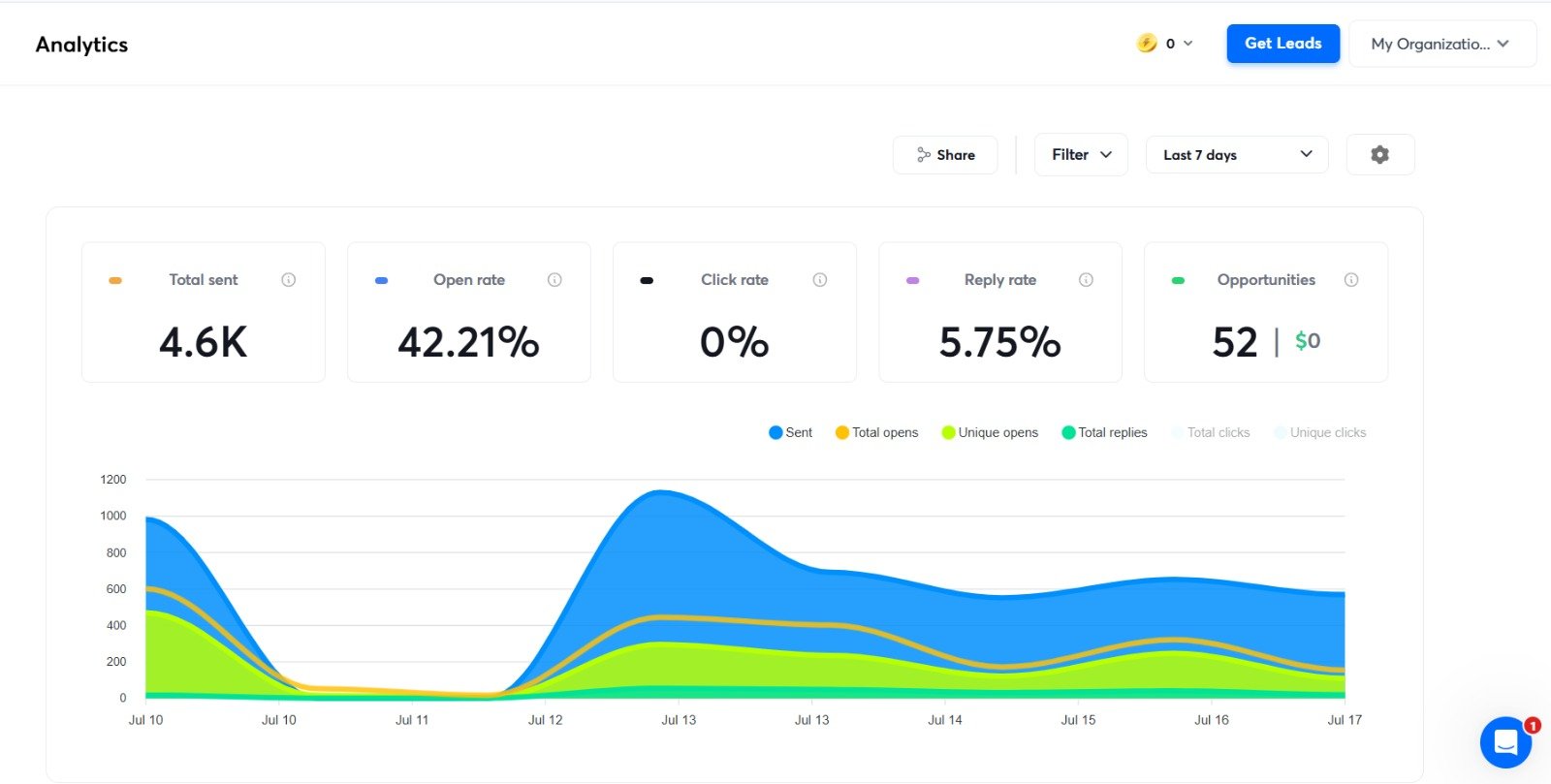Enable the Unique clicks legend series
Screen dimensions: 1551x784
click(x=1320, y=433)
